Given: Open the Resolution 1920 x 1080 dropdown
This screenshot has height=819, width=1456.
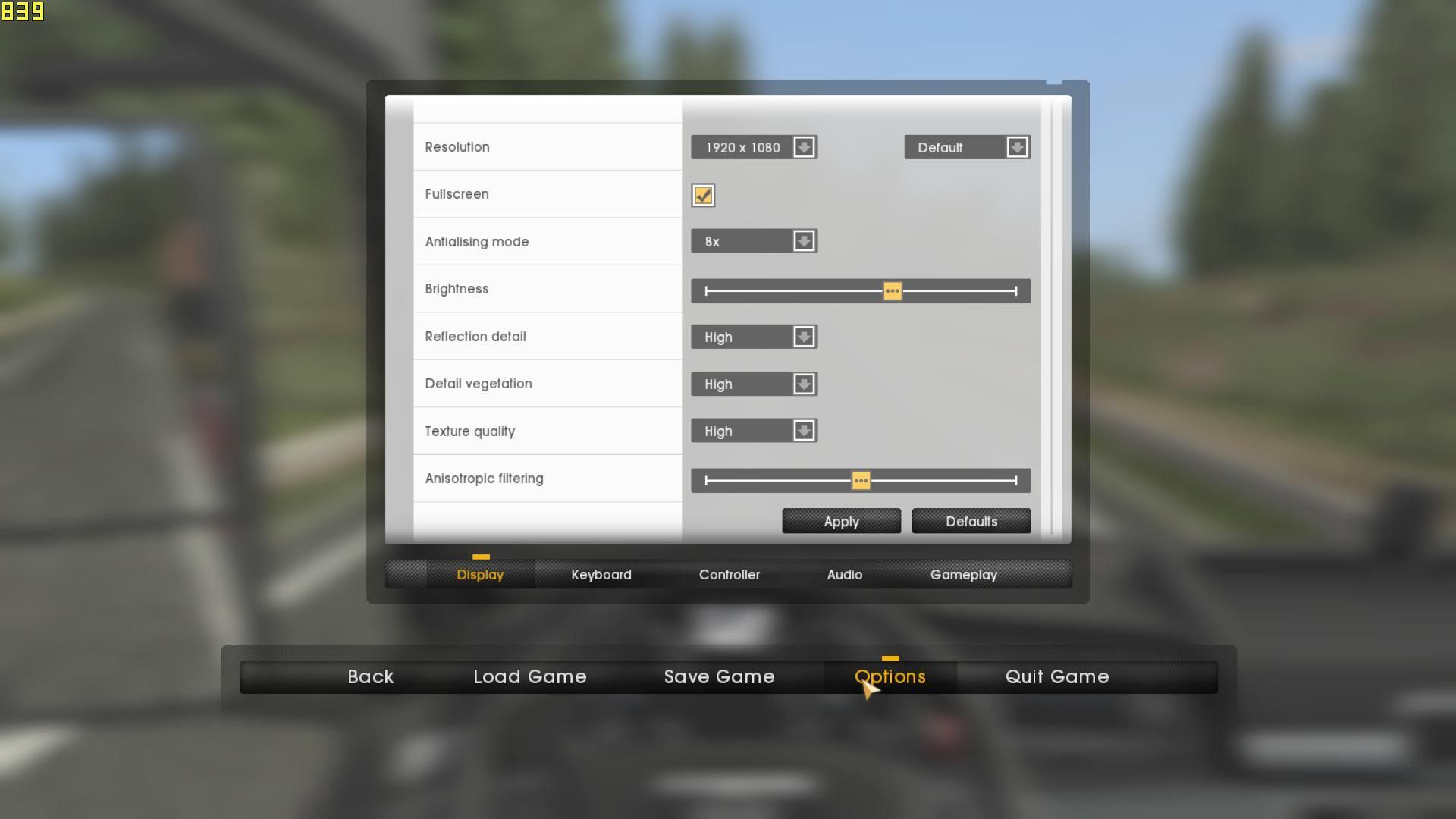Looking at the screenshot, I should (x=754, y=147).
